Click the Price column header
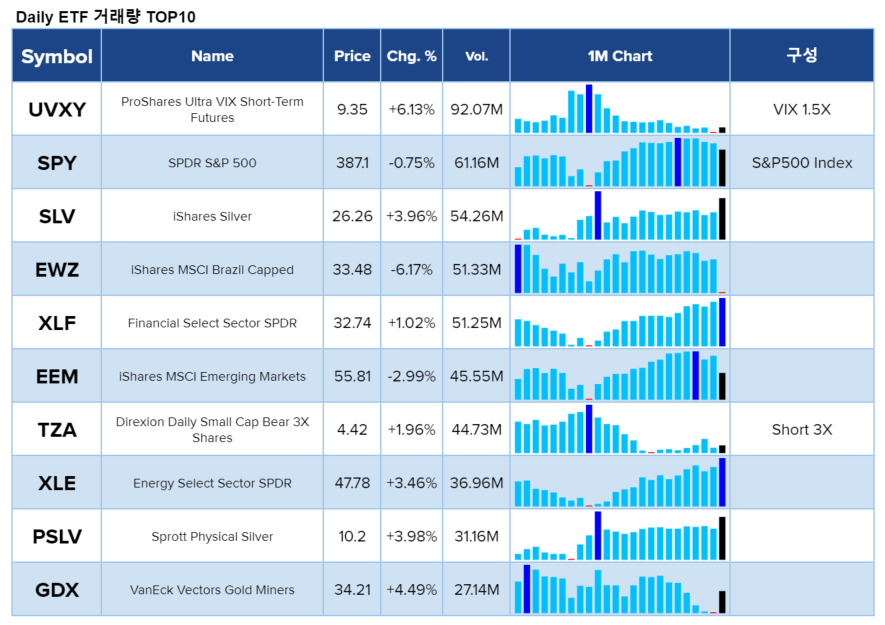 352,56
